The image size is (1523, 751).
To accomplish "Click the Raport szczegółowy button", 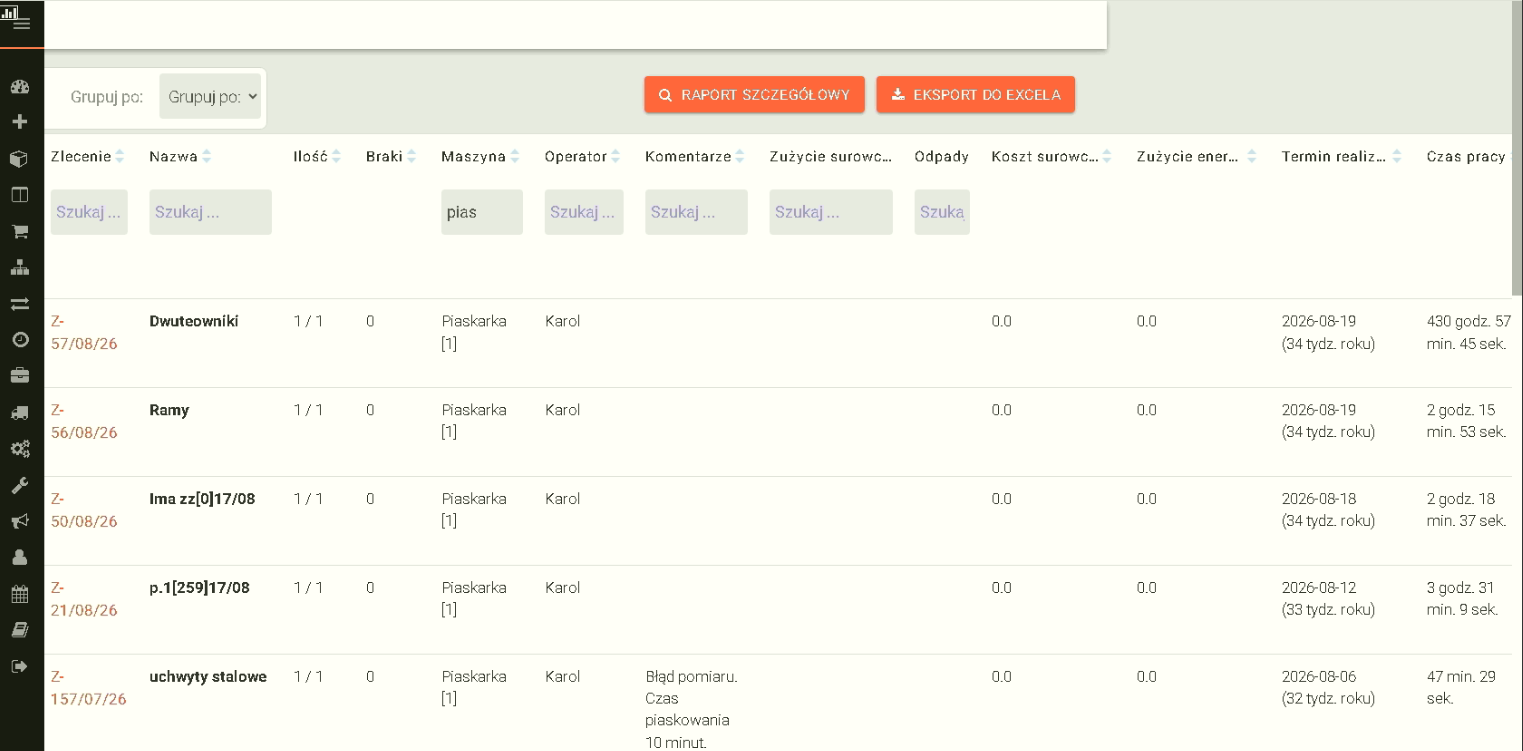I will [754, 95].
